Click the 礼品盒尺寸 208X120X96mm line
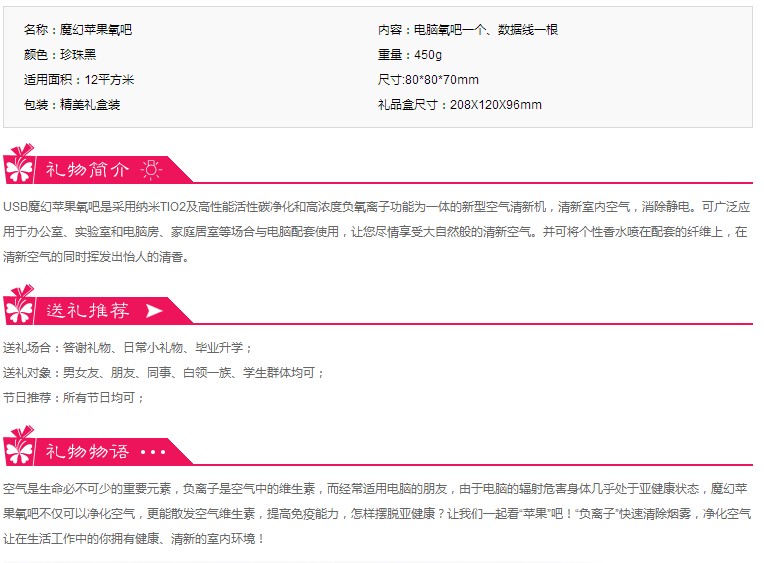 [459, 104]
